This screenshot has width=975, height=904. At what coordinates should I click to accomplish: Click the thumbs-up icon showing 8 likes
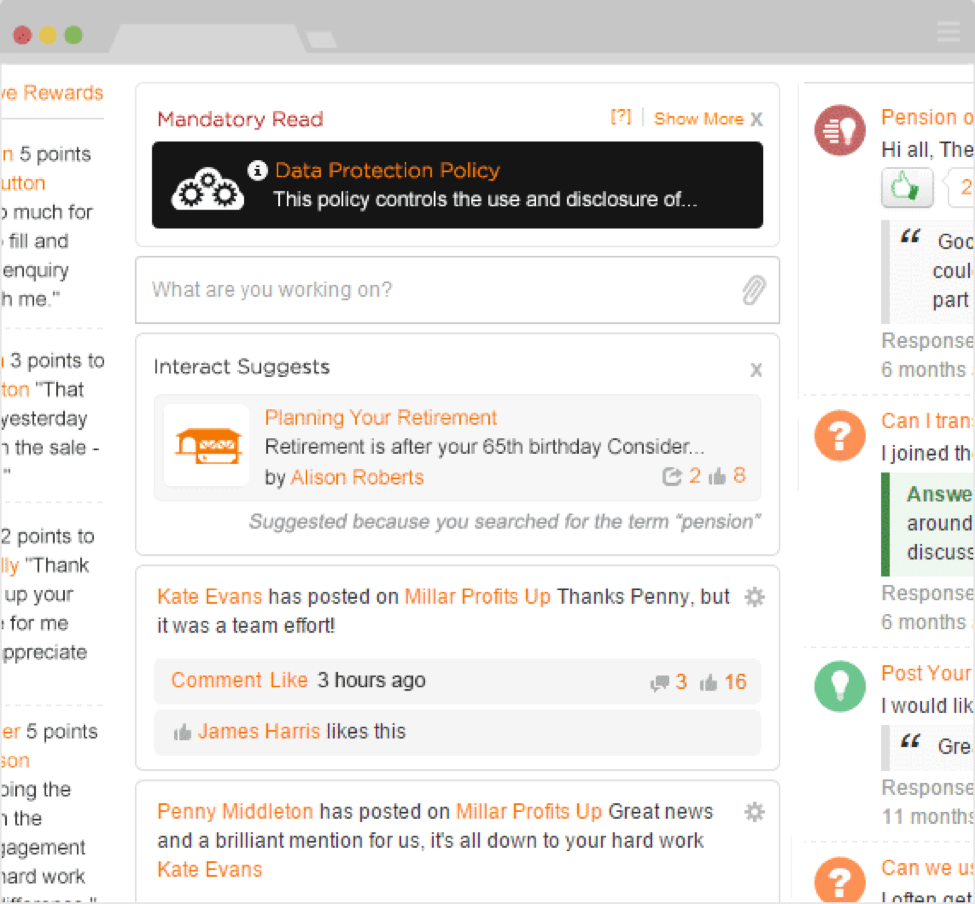(x=717, y=476)
